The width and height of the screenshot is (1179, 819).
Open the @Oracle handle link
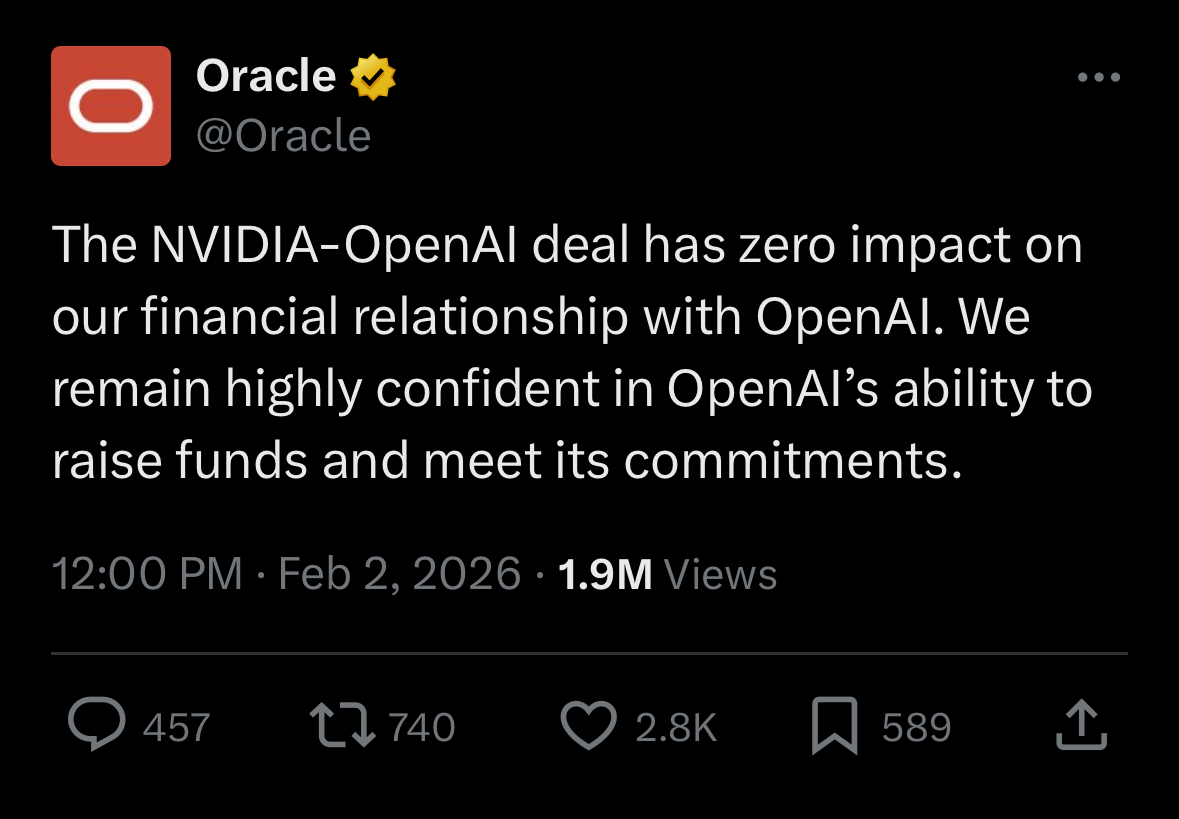[x=284, y=135]
